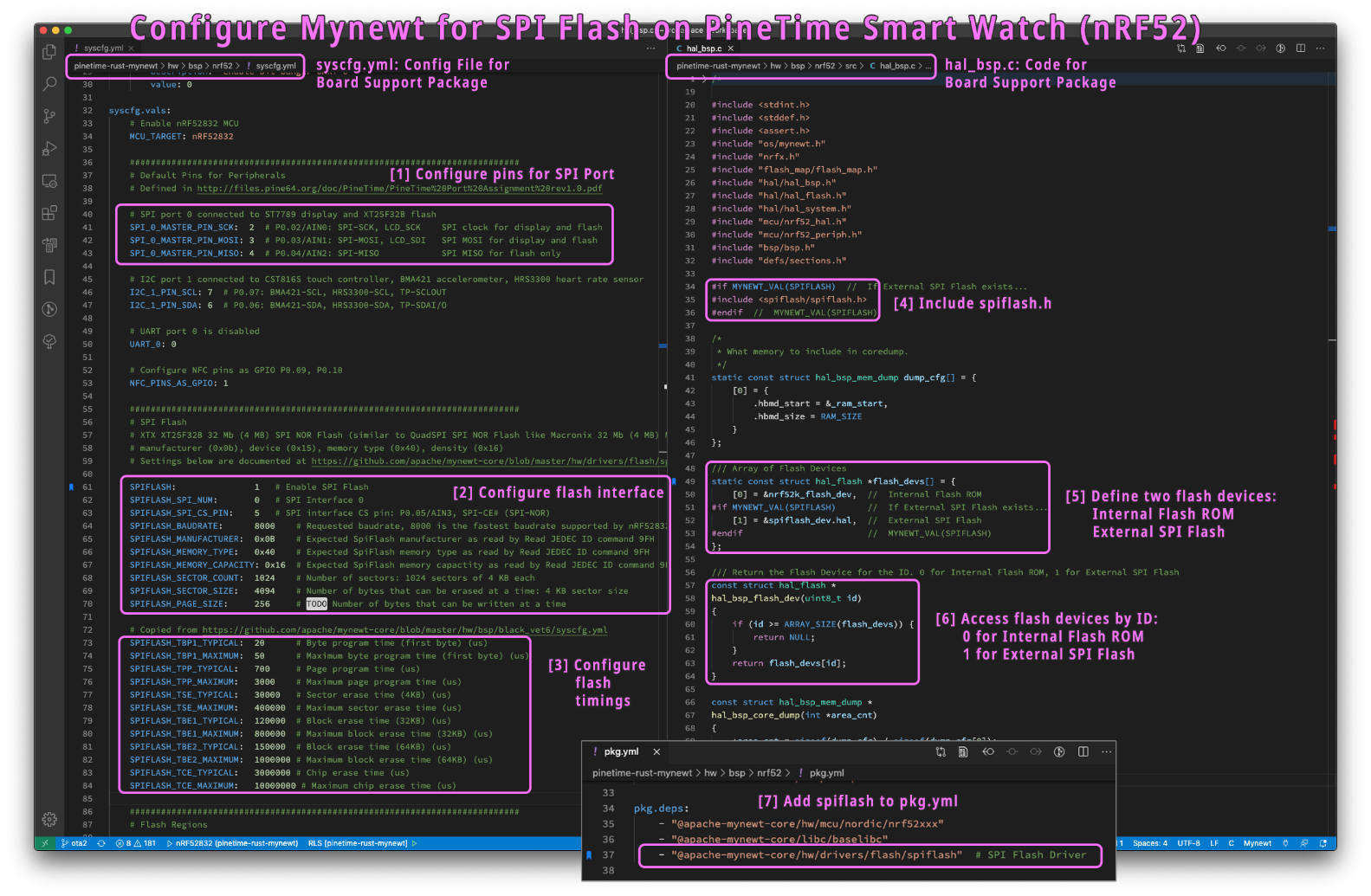
Task: Follow the files.pine64.org link on line 38
Action: click(398, 188)
